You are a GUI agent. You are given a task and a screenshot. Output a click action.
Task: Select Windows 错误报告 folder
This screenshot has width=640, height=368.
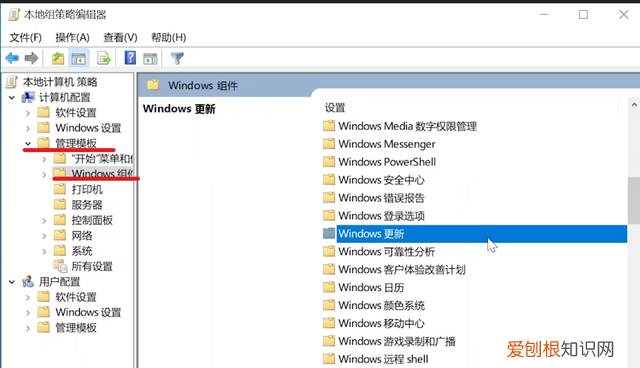coord(381,198)
